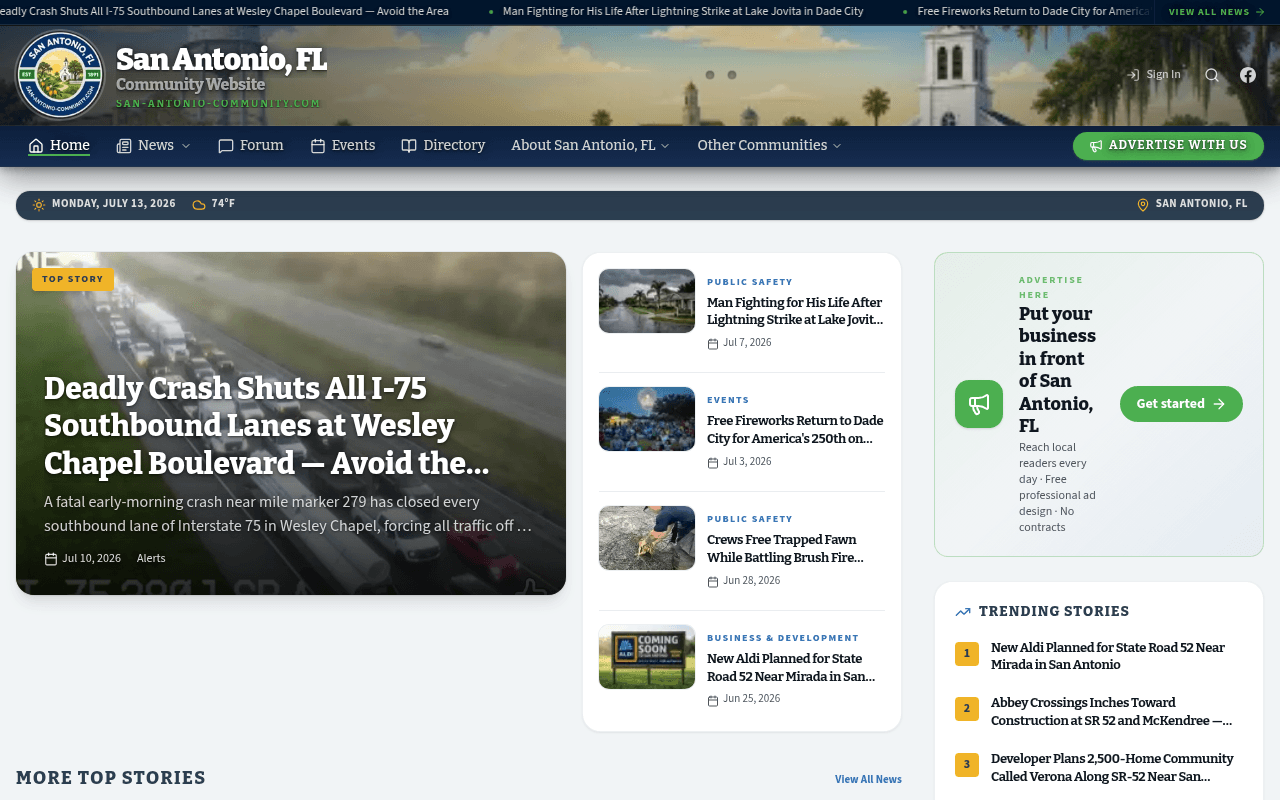Click the Alerts tag on top story

pos(151,559)
